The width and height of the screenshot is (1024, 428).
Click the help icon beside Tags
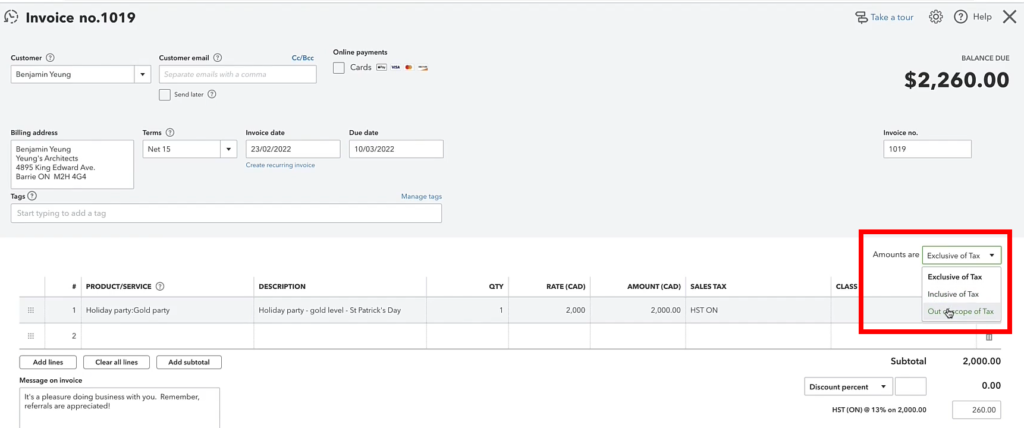33,195
